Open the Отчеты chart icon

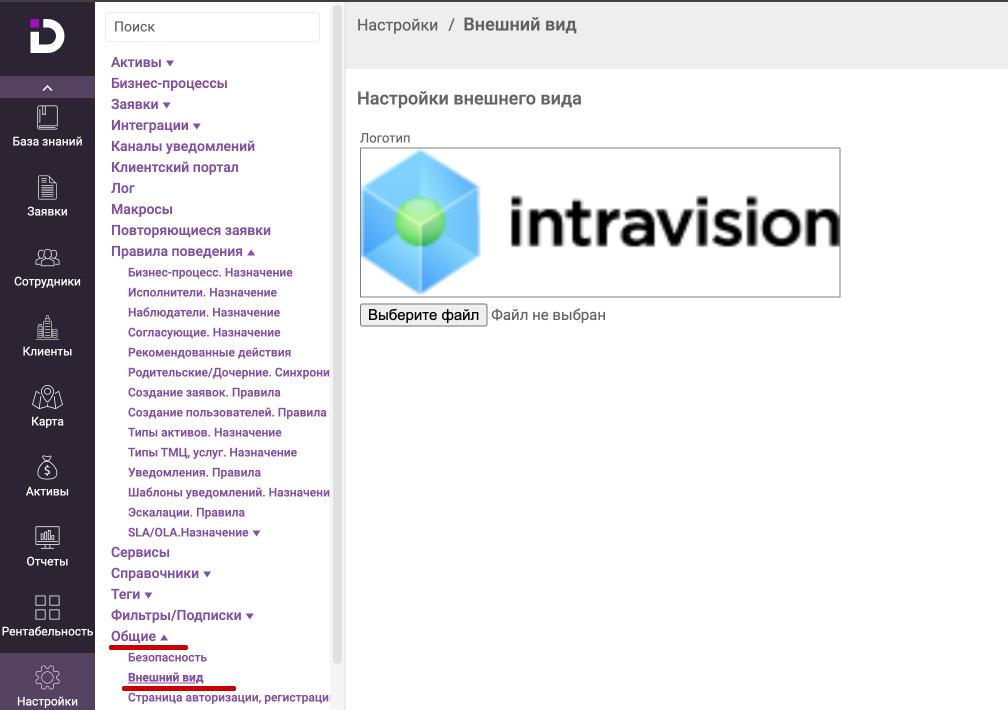pos(47,538)
